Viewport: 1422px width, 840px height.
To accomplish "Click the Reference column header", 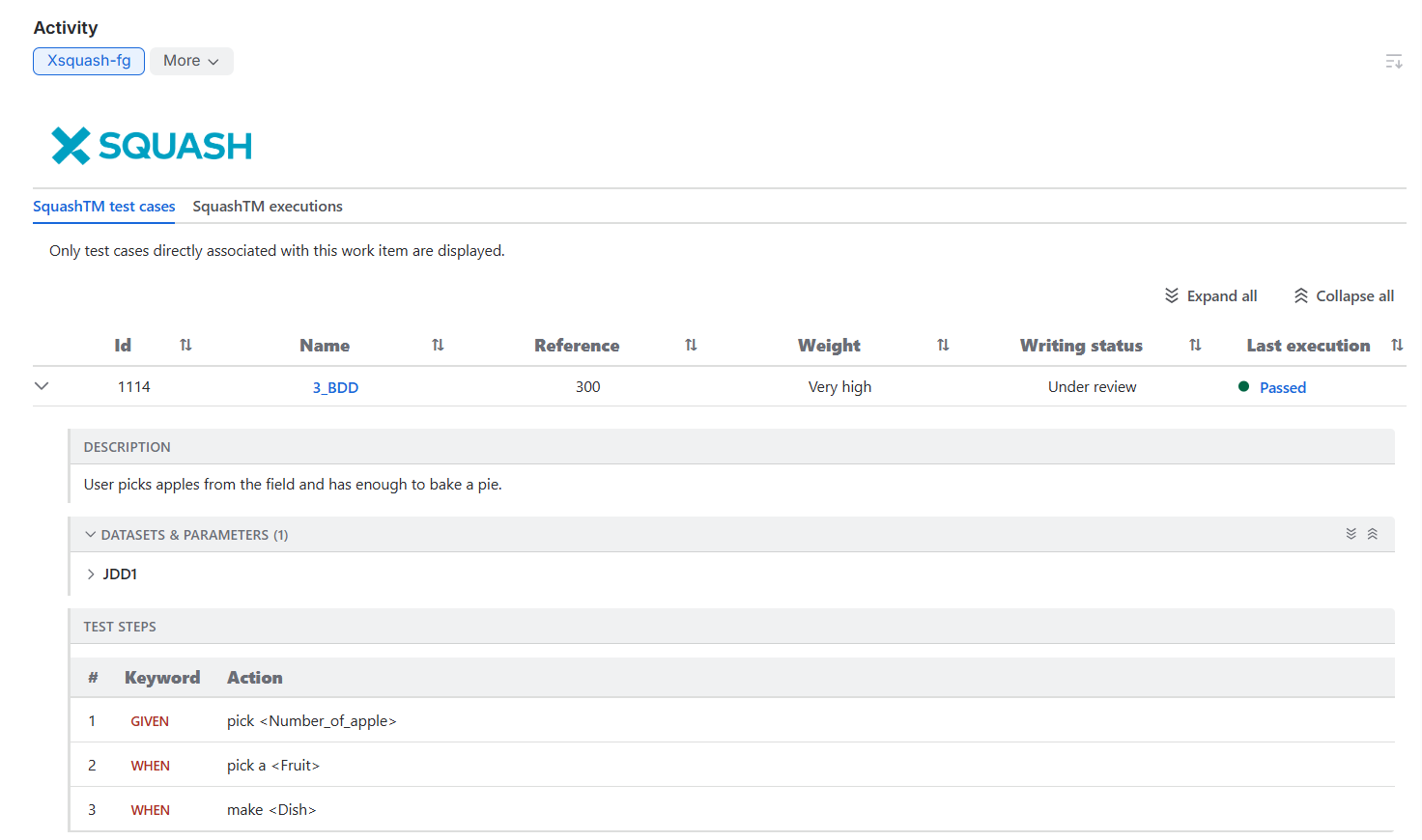I will [577, 346].
